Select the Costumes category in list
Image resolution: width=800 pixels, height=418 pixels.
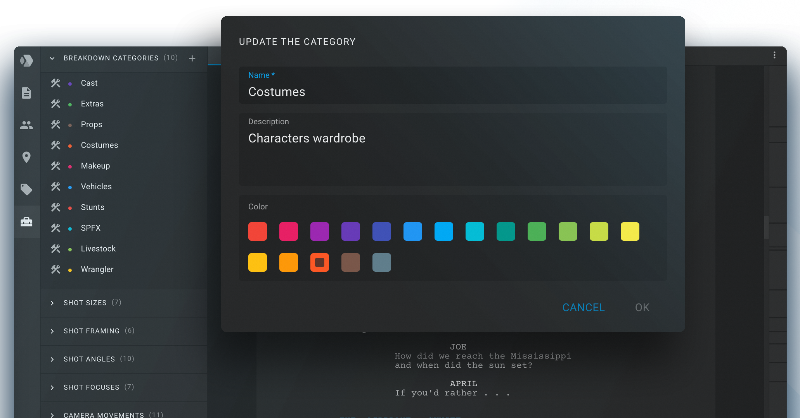pyautogui.click(x=99, y=145)
